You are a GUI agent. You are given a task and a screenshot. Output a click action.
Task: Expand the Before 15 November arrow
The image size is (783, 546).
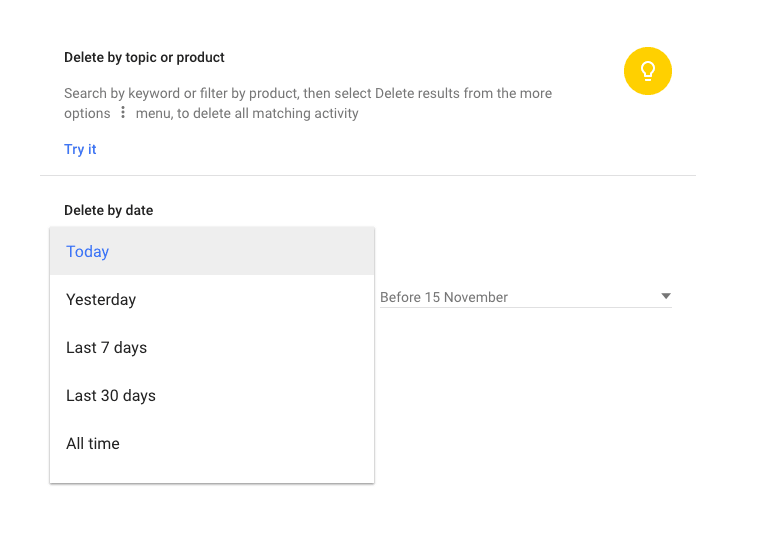coord(666,296)
